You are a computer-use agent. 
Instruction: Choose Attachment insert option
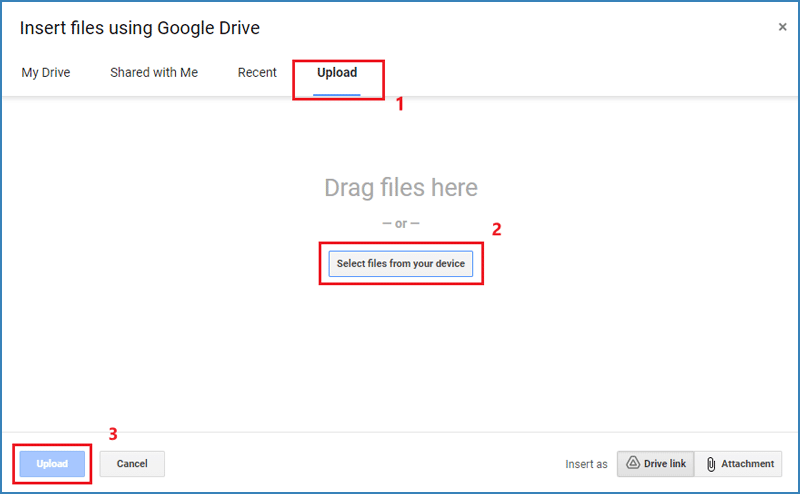738,464
